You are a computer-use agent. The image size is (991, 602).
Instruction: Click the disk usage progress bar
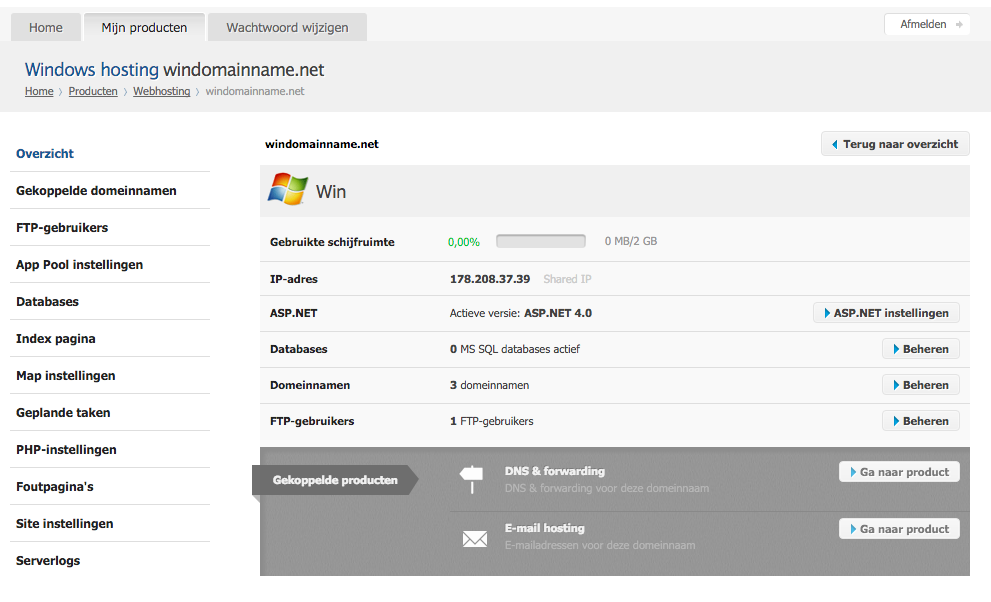coord(540,241)
